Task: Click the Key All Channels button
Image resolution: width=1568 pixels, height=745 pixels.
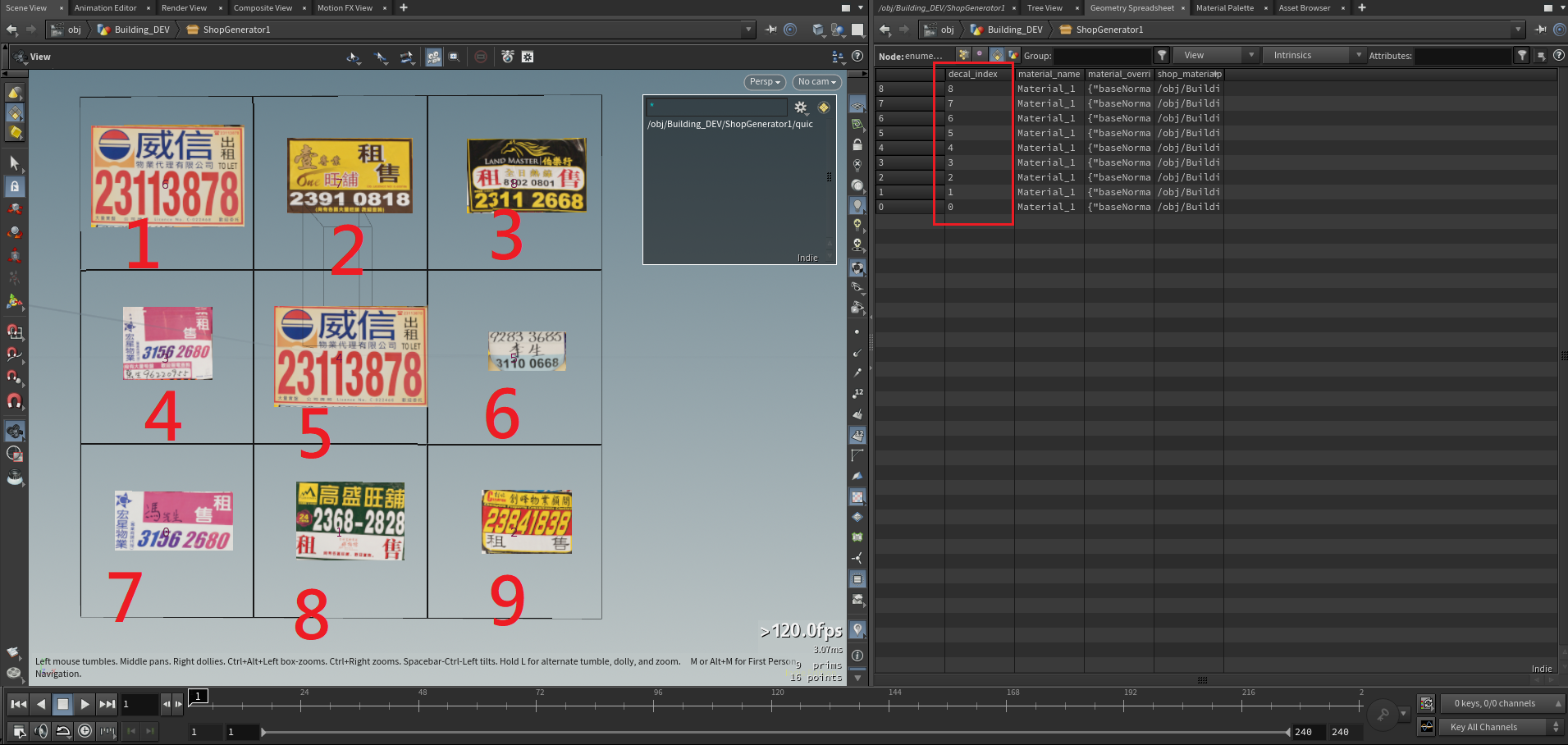Action: 1483,727
